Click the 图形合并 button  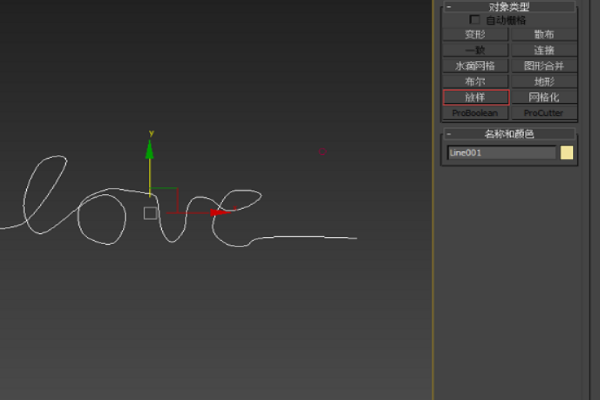pos(544,66)
